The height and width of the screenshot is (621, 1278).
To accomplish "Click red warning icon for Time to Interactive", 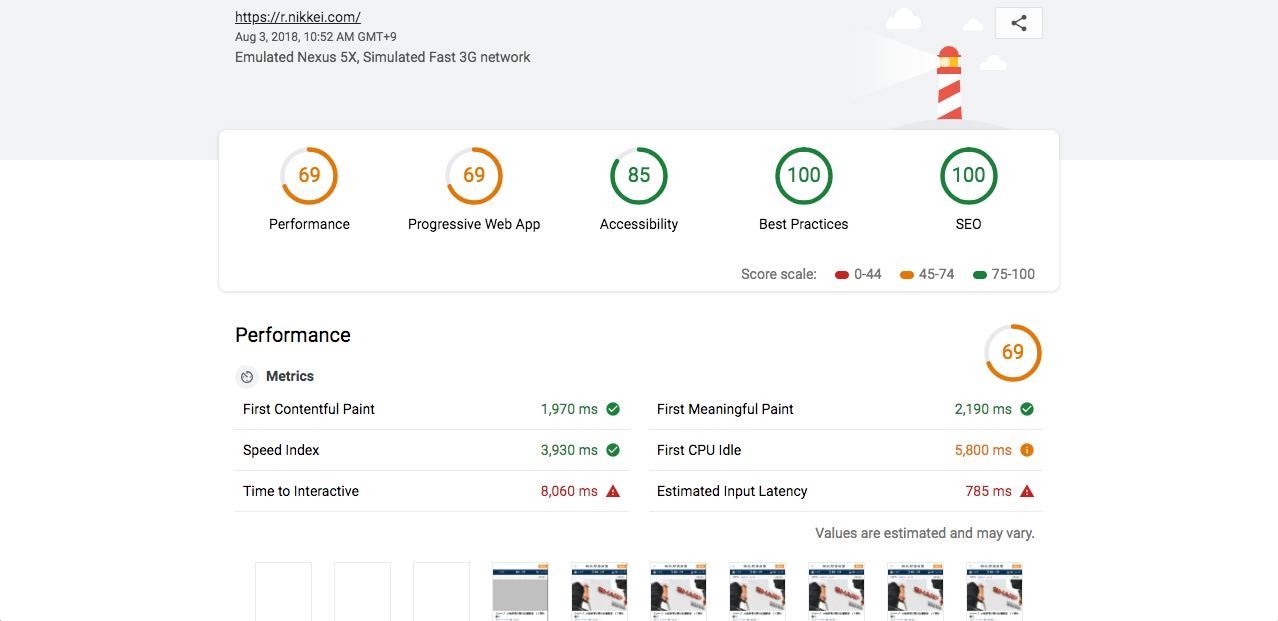I will 613,491.
